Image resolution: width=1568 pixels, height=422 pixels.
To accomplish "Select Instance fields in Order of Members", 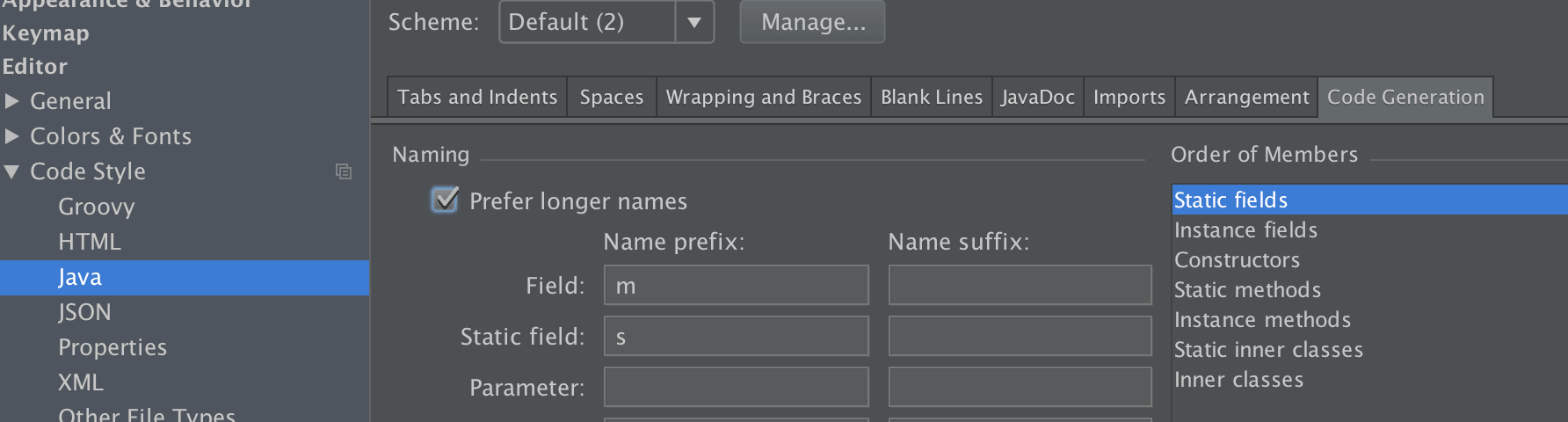I will (x=1245, y=230).
